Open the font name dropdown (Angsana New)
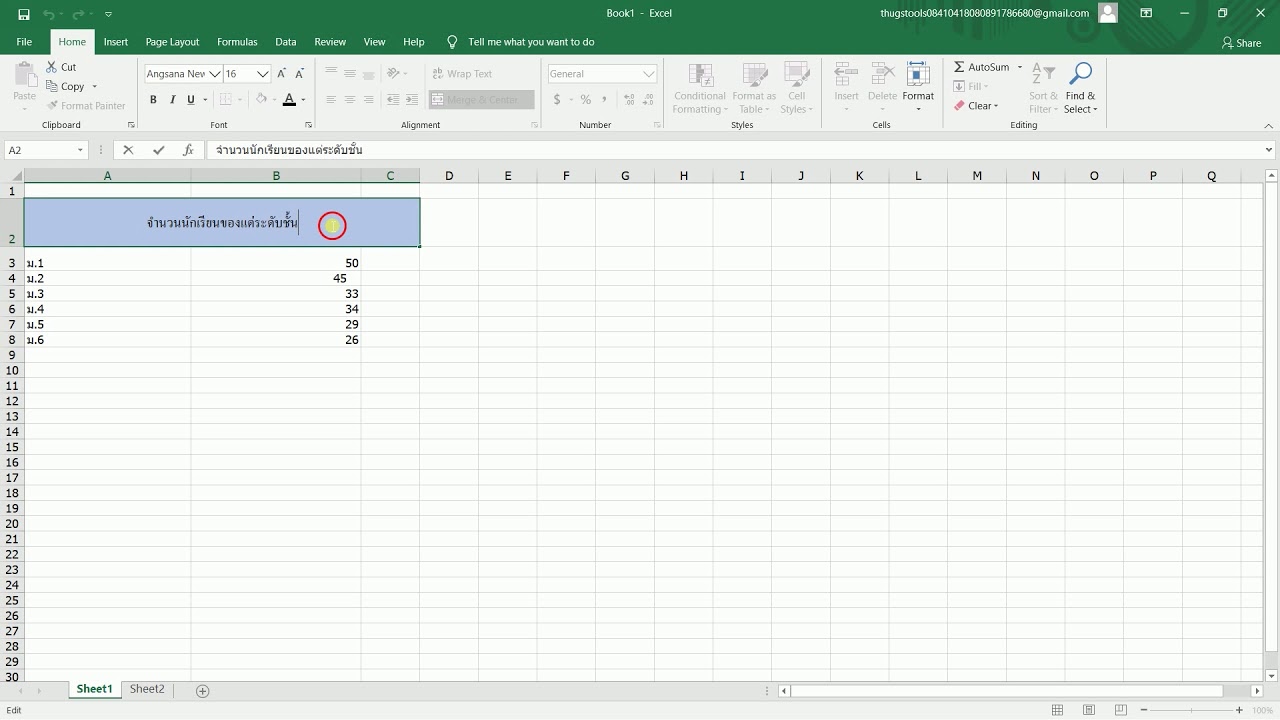1280x720 pixels. tap(214, 74)
